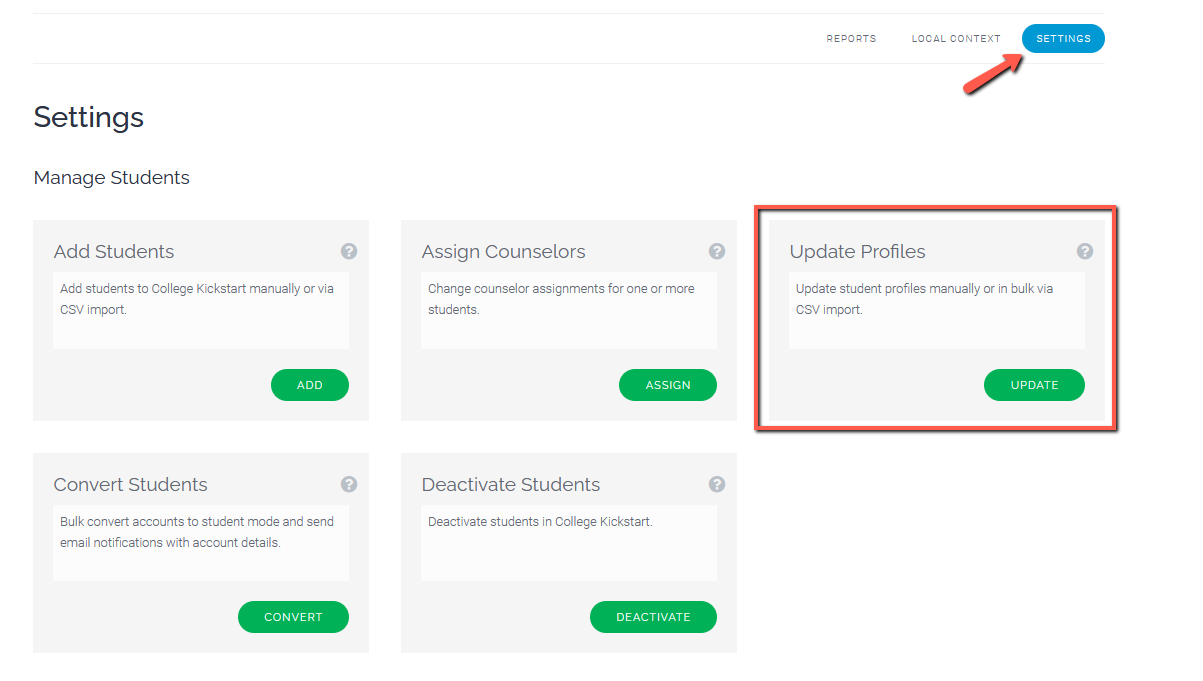Click text 'Deactivate students in College Kickstart.'
The width and height of the screenshot is (1203, 681).
(540, 522)
